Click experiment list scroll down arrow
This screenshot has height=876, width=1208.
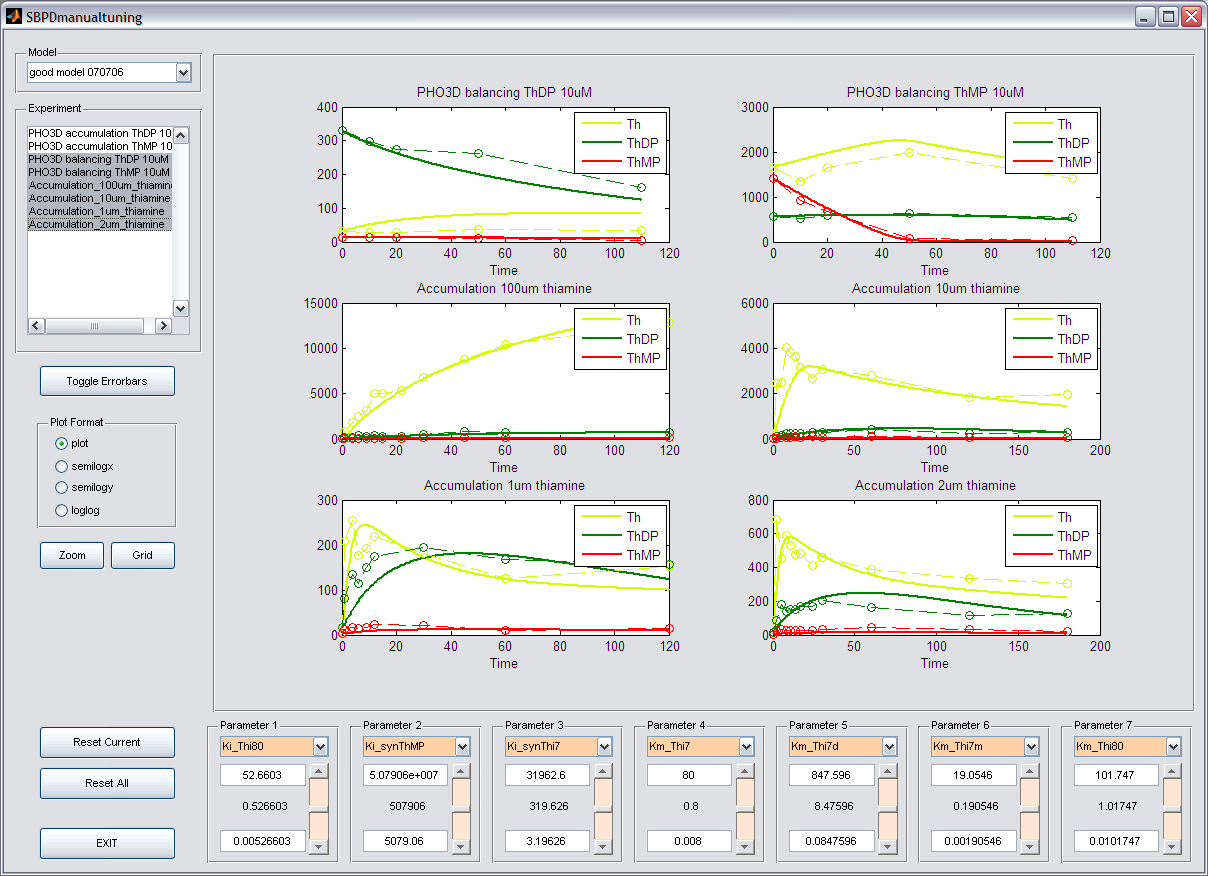181,309
